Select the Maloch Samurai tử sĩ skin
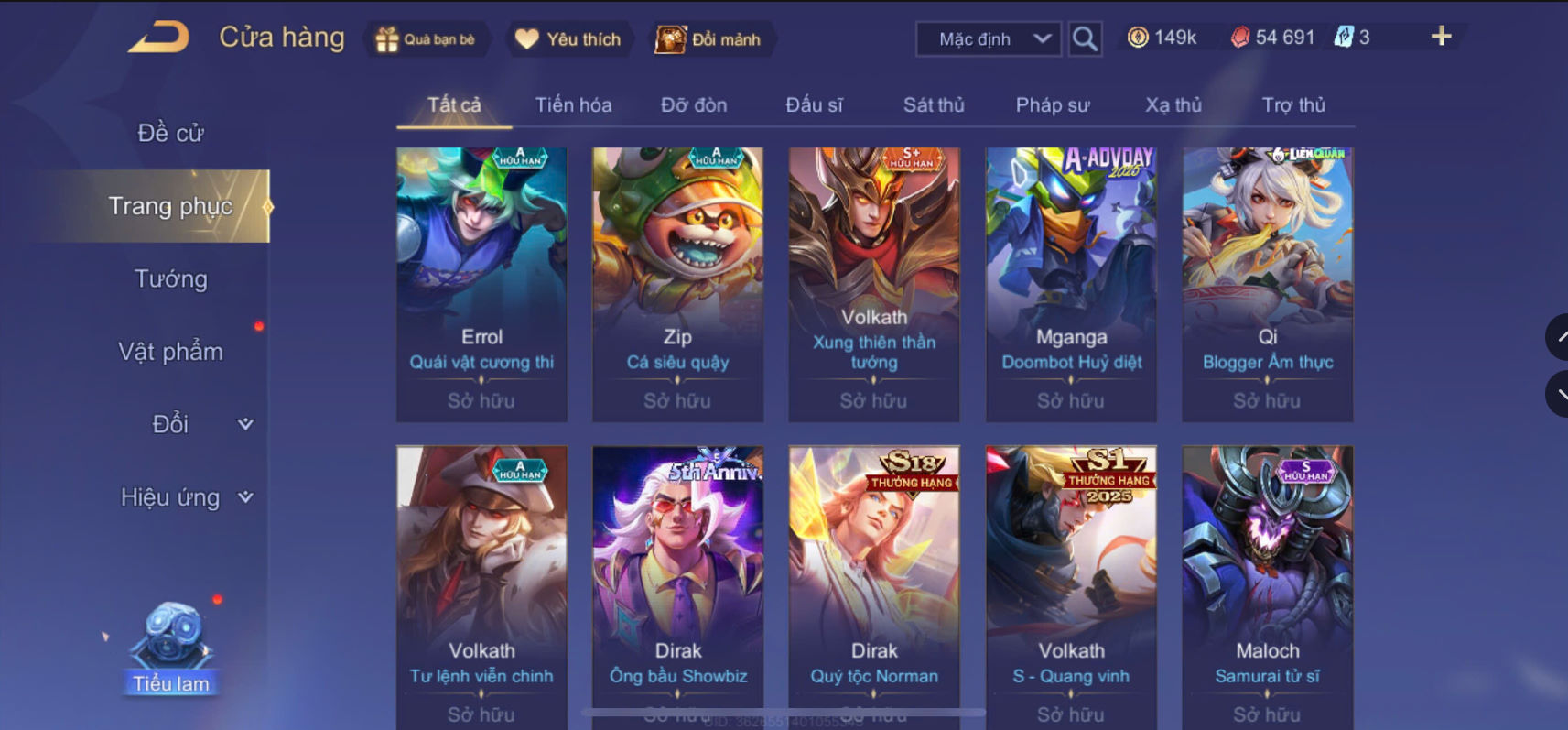 [1267, 587]
